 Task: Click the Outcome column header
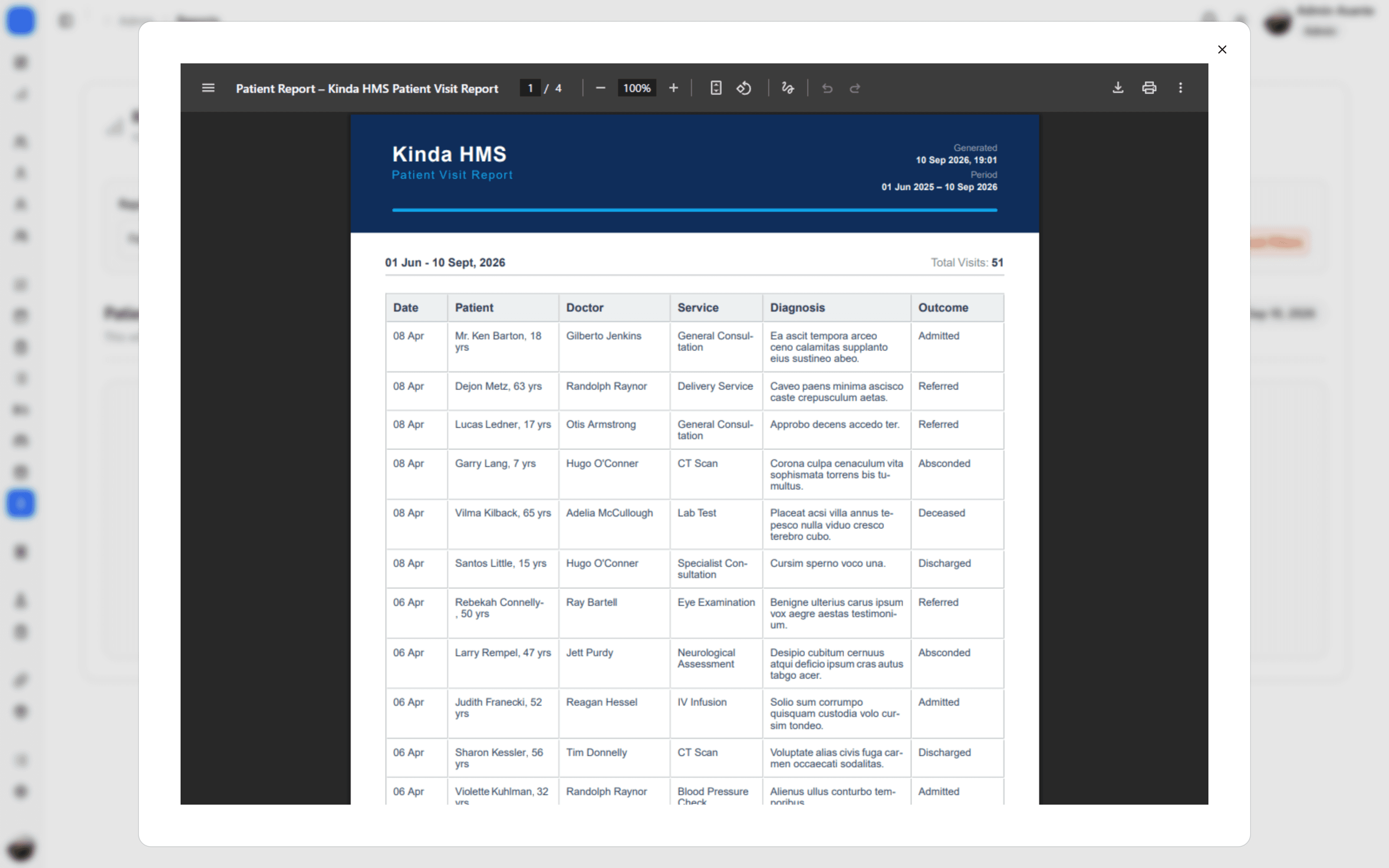[958, 308]
